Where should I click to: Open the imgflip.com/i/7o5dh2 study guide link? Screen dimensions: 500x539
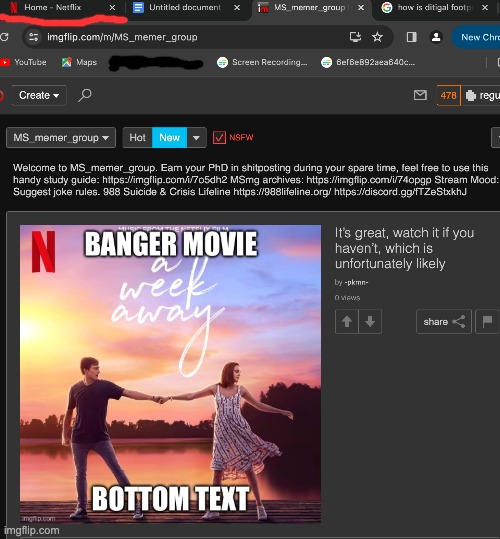(x=165, y=180)
